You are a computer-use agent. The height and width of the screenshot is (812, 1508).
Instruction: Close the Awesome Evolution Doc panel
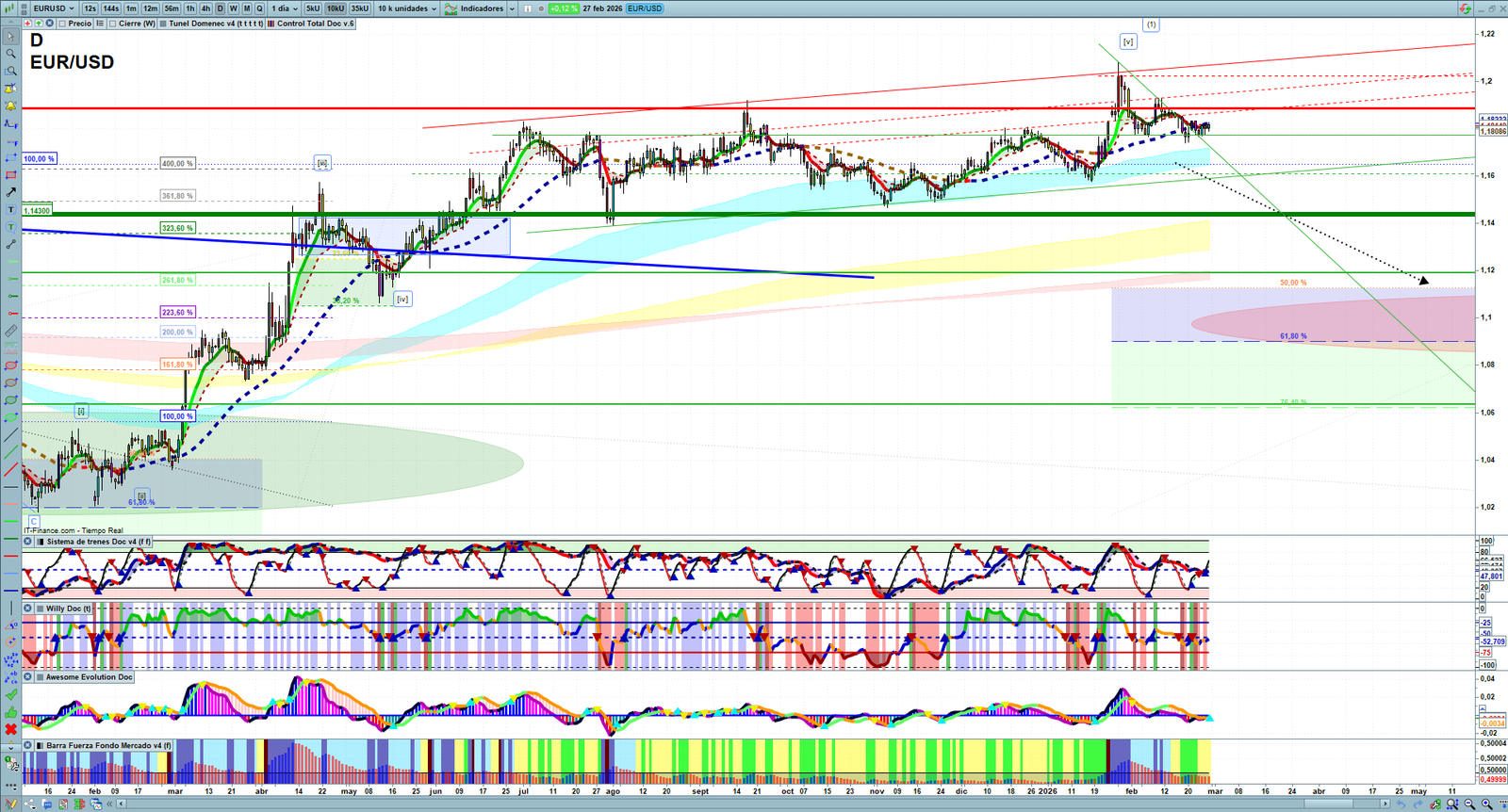(28, 677)
